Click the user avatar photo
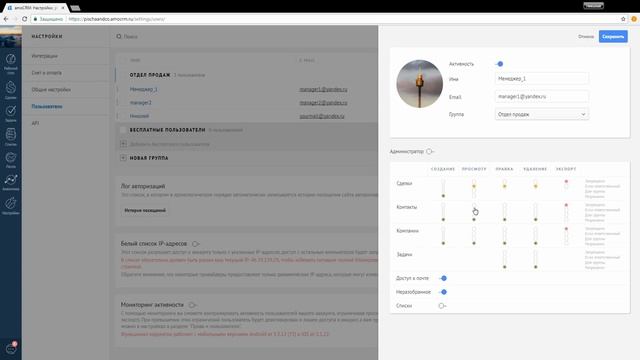This screenshot has width=640, height=360. pos(419,84)
